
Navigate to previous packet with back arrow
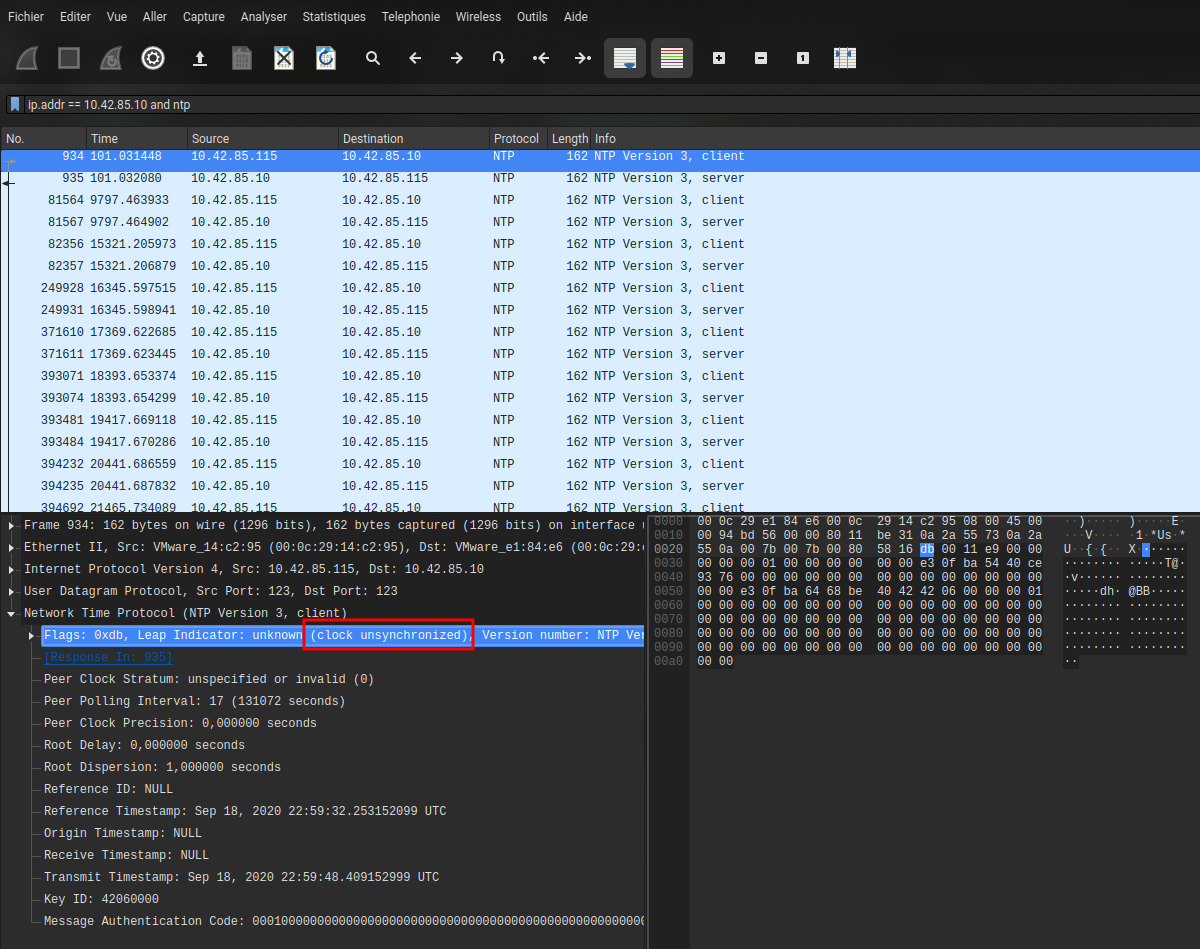point(414,57)
